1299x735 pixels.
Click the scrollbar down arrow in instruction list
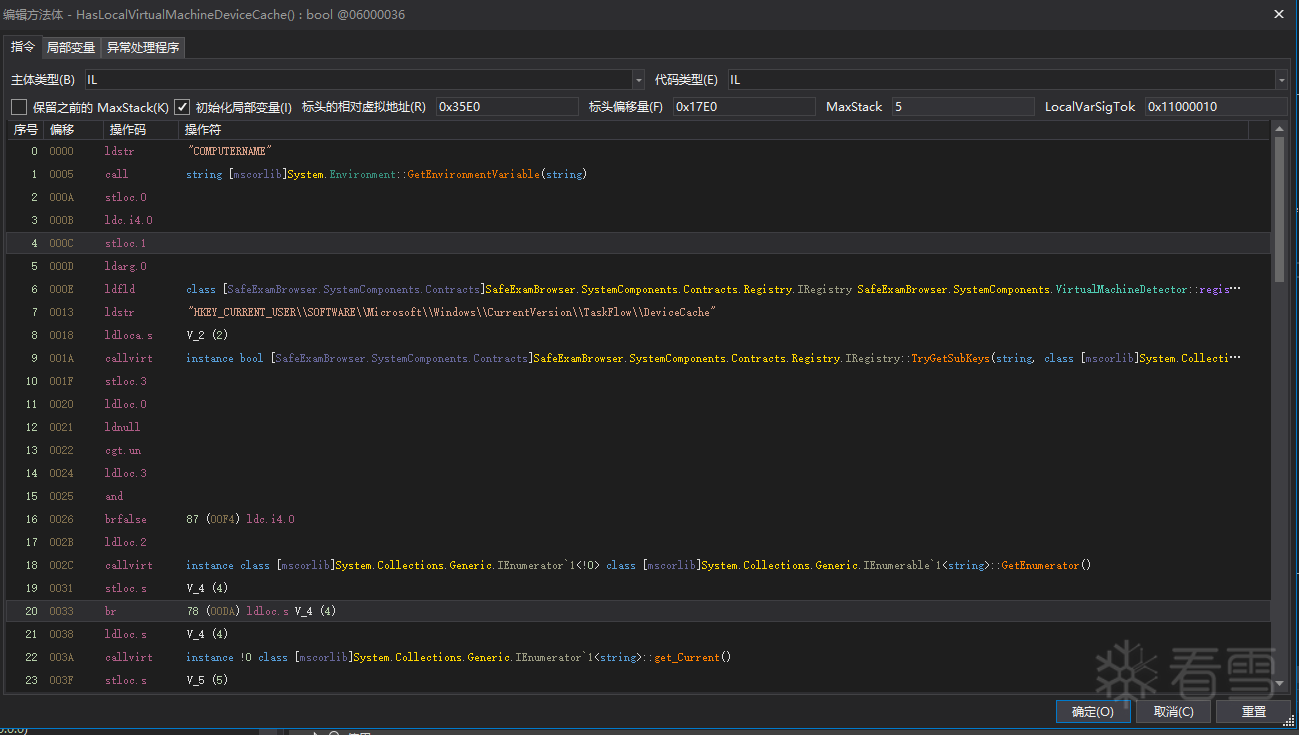[1279, 683]
